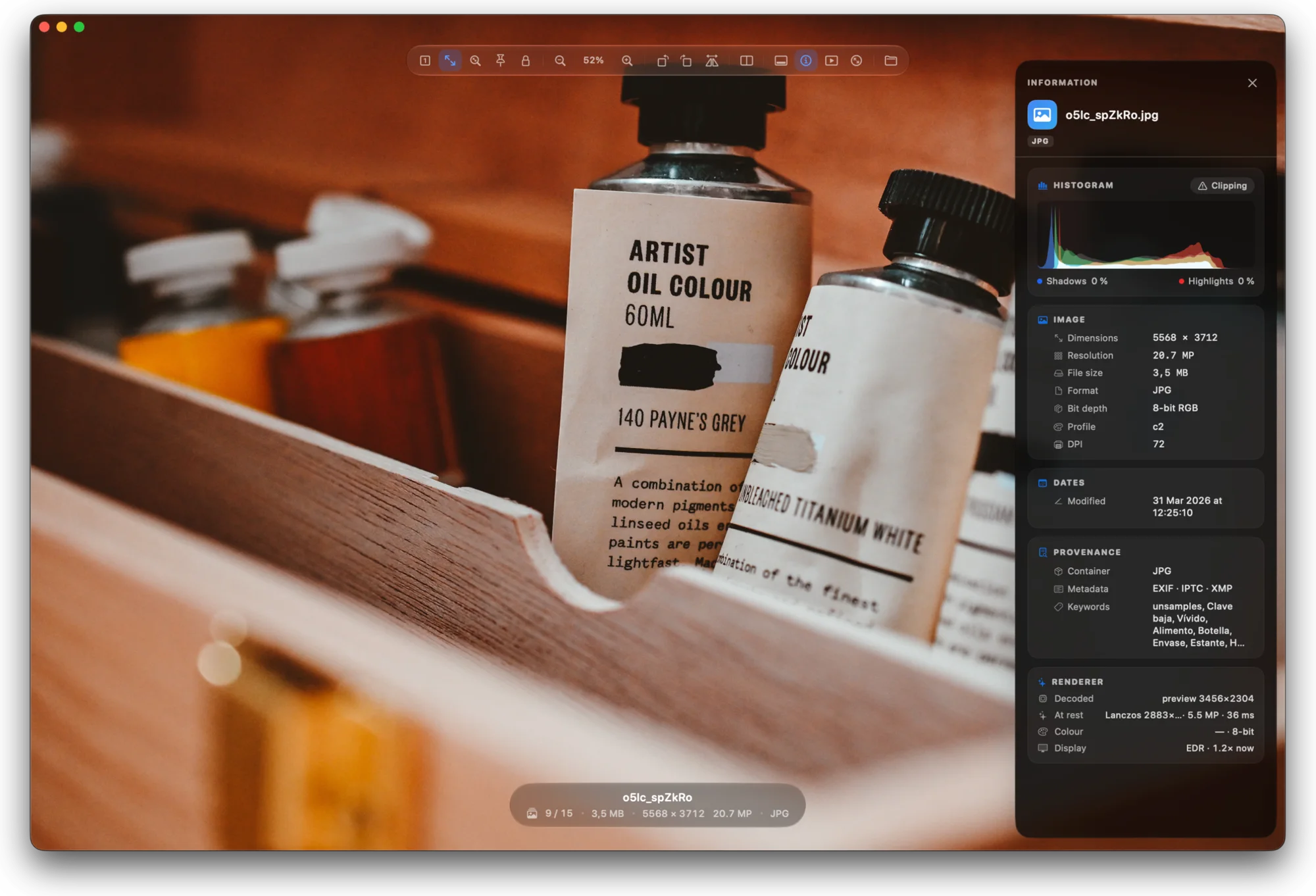This screenshot has width=1316, height=896.
Task: Click the round icon left of the folder
Action: (x=857, y=61)
